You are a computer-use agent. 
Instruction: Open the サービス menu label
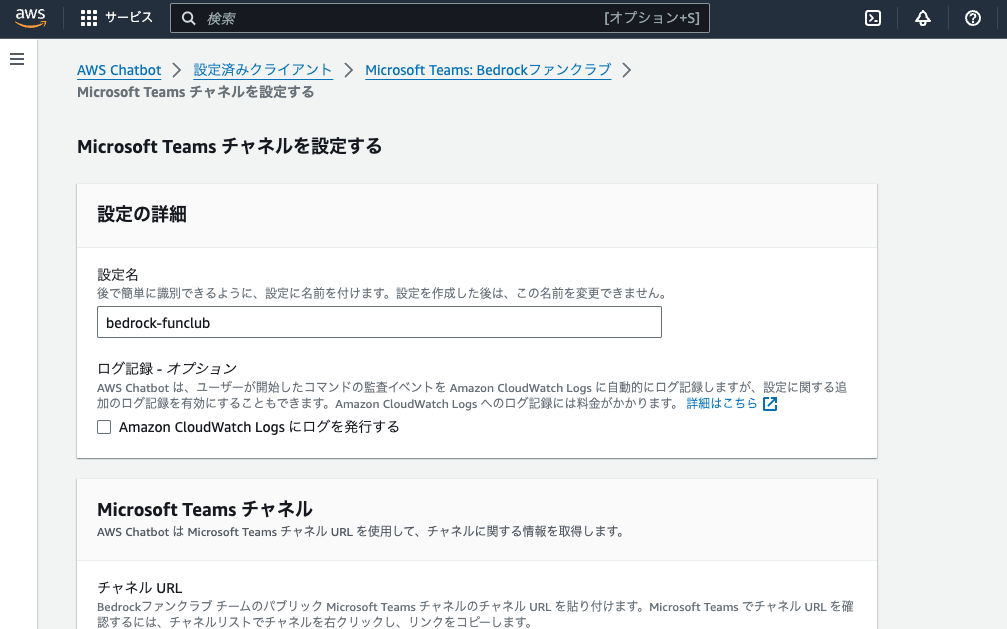(129, 18)
